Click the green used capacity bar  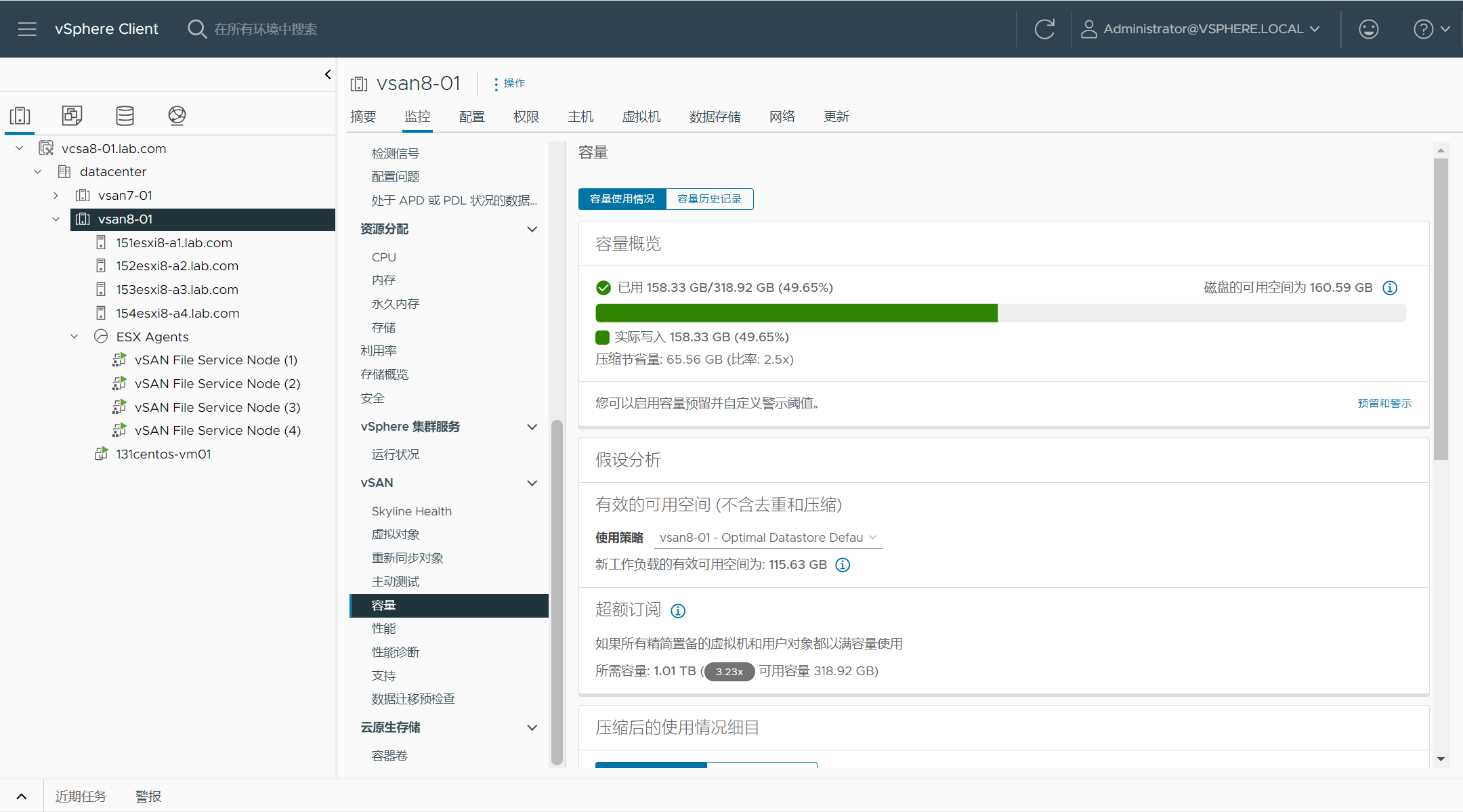[x=797, y=313]
